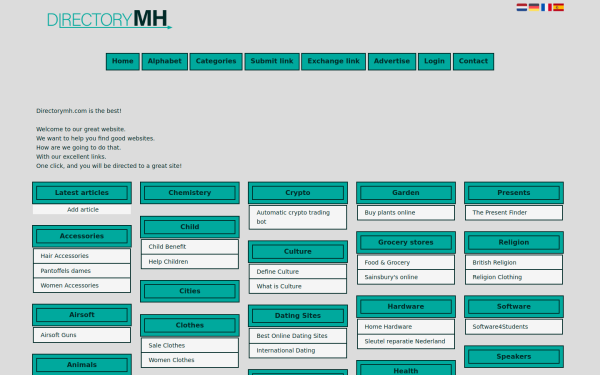The height and width of the screenshot is (375, 600).
Task: Switch language with the Dutch flag
Action: [522, 7]
